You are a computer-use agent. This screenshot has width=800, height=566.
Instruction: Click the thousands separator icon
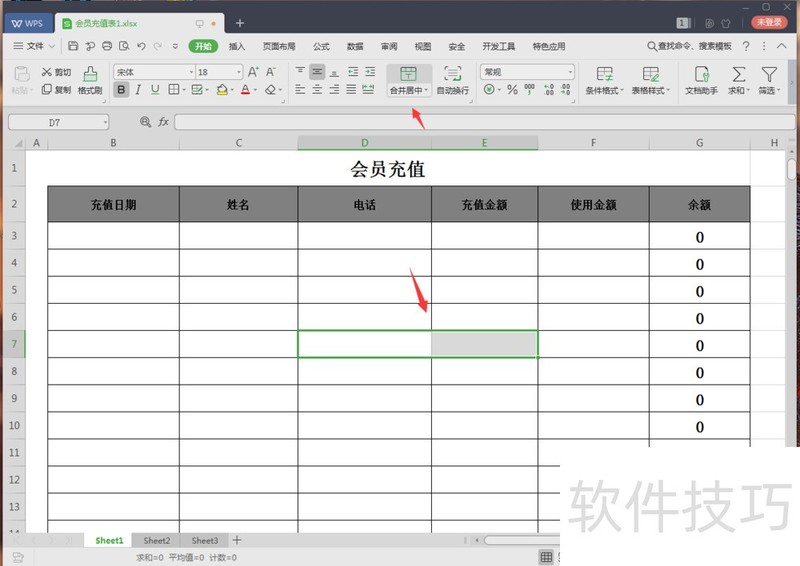(x=530, y=89)
